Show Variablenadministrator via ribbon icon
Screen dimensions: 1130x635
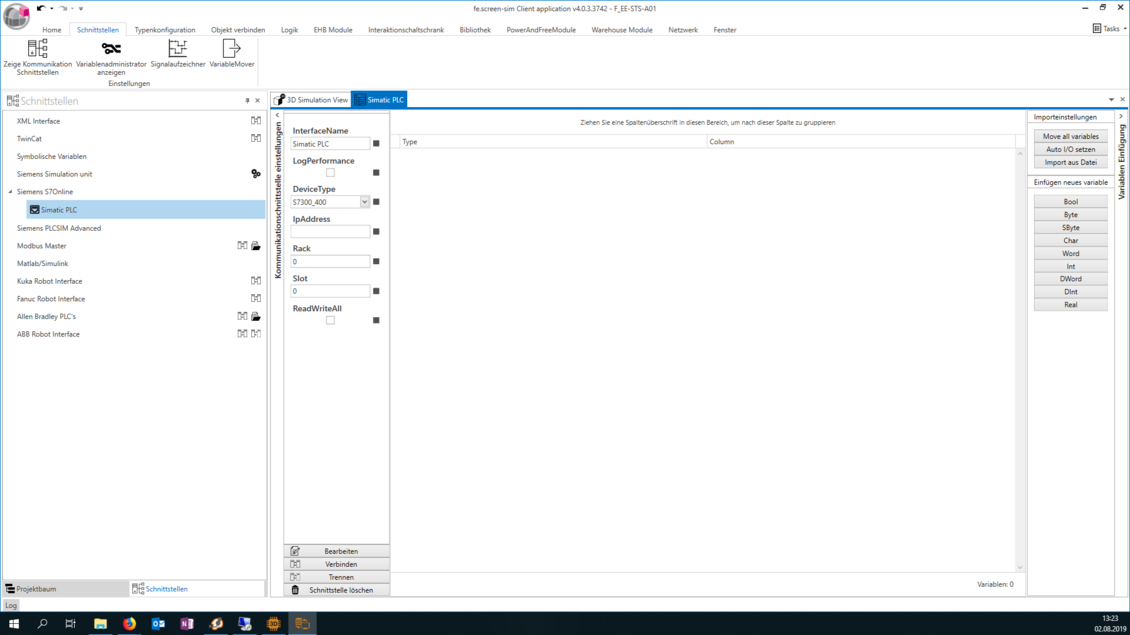click(x=111, y=50)
